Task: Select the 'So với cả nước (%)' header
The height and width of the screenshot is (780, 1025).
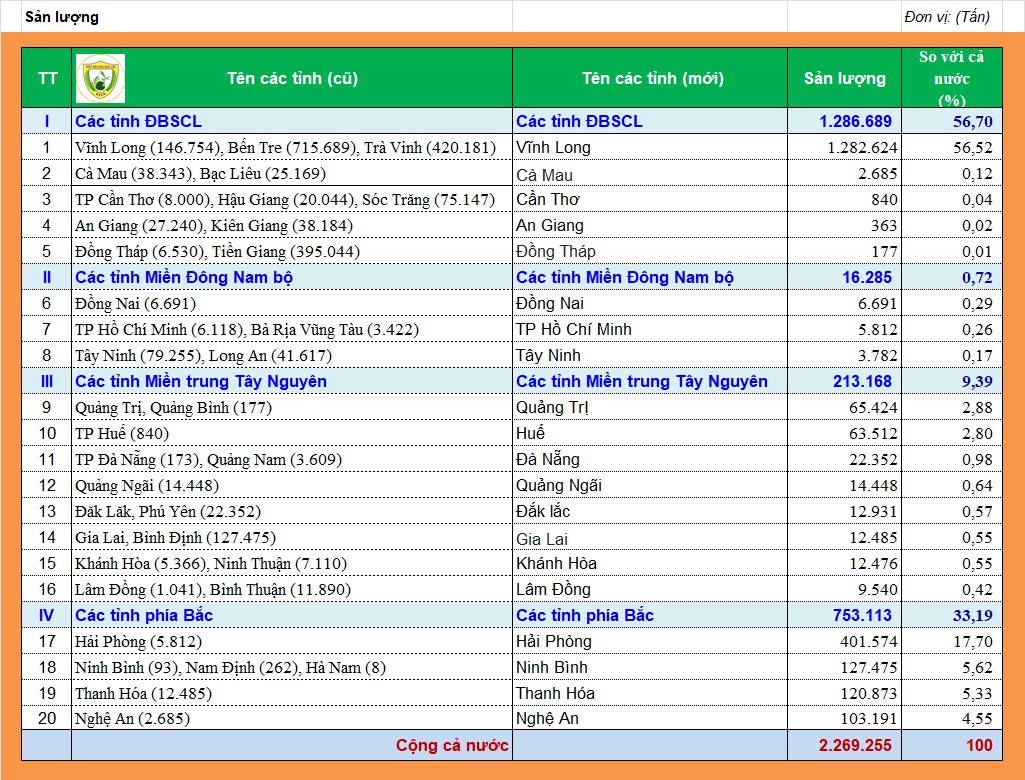Action: pos(950,78)
